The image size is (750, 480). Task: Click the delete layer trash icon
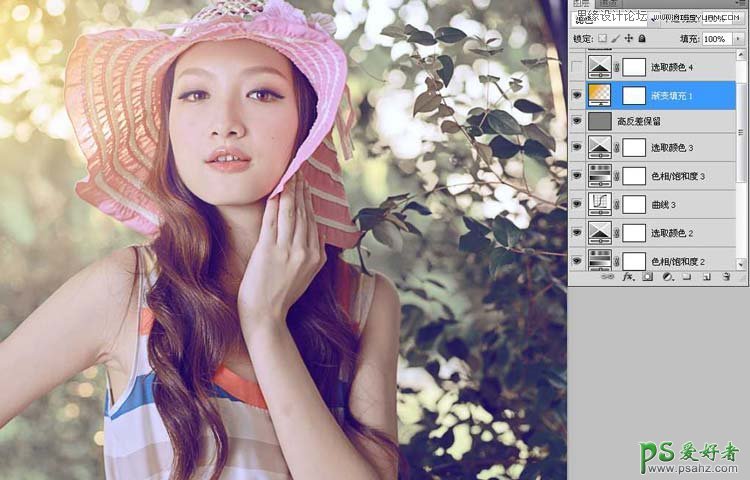[725, 277]
